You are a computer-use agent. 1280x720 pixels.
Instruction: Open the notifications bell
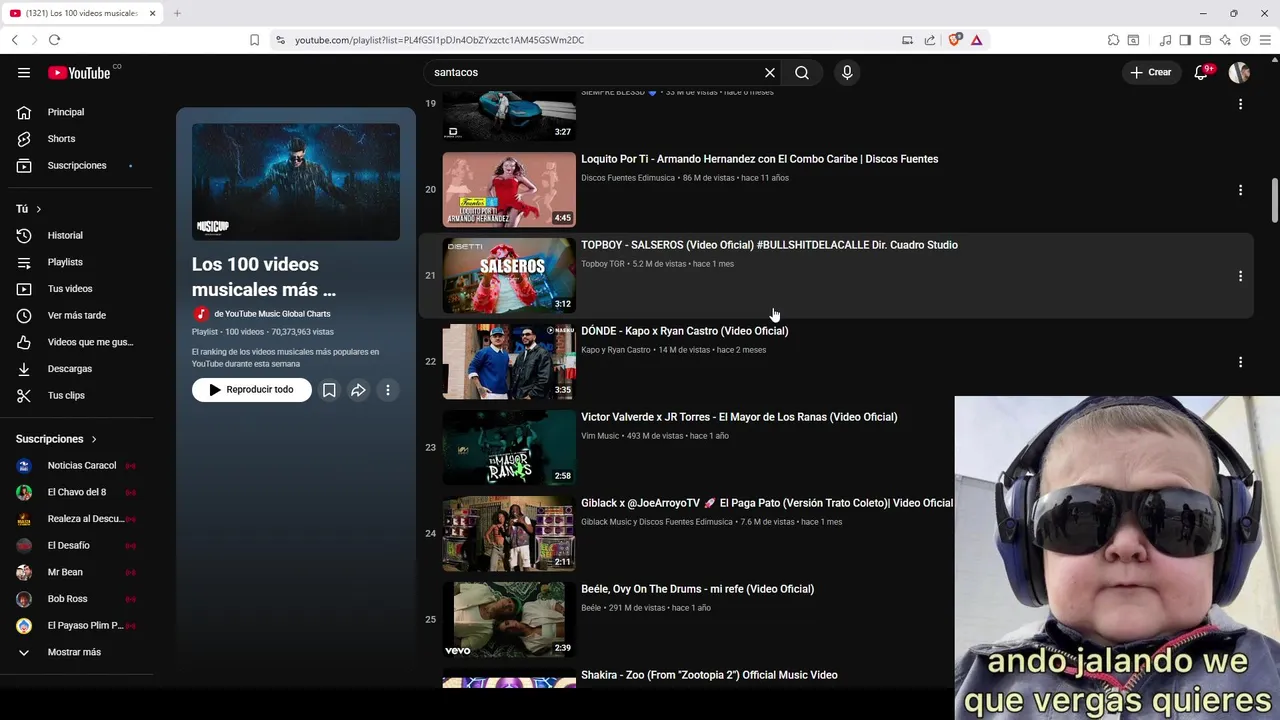(1201, 72)
